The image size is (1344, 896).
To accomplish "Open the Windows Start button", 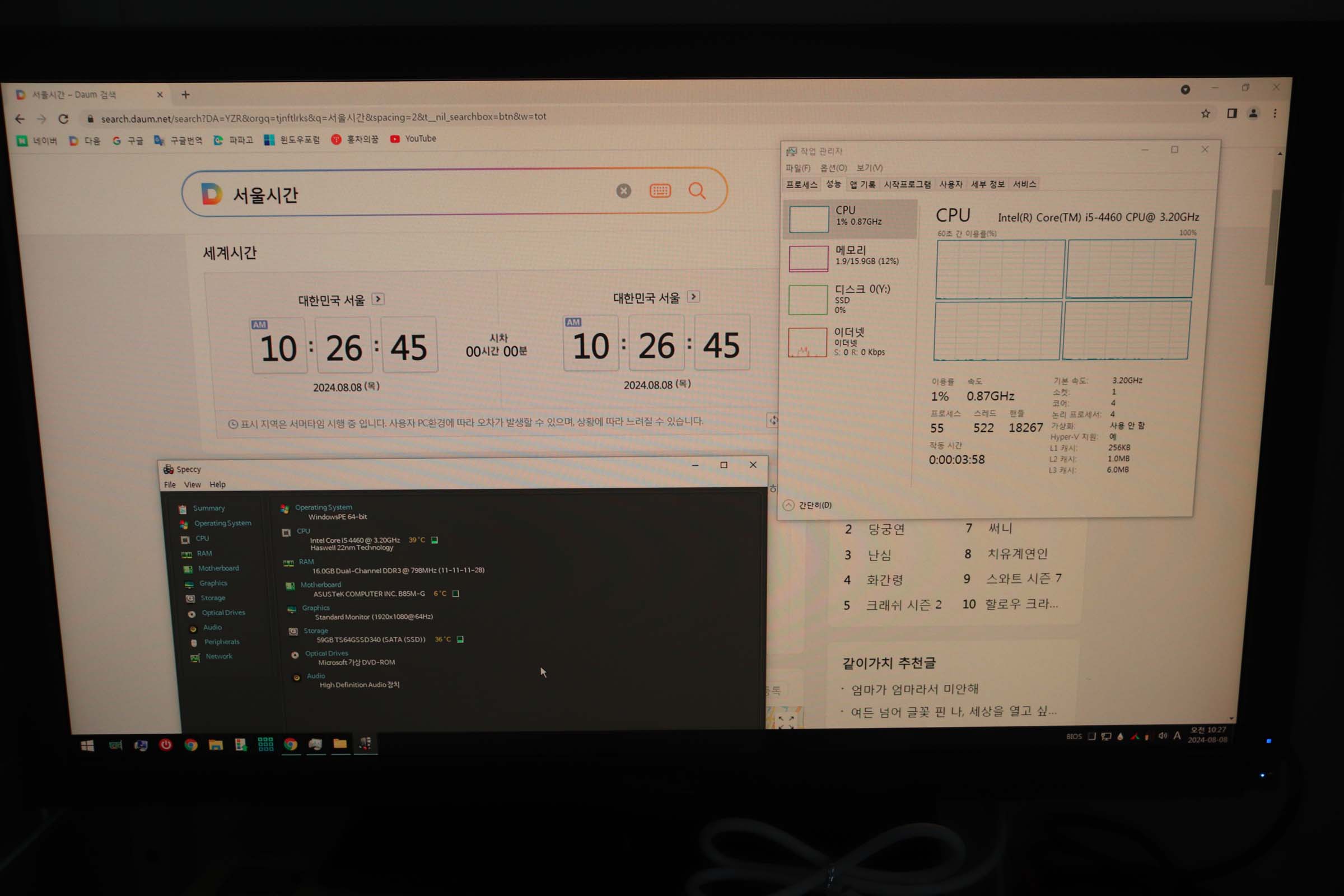I will click(87, 745).
